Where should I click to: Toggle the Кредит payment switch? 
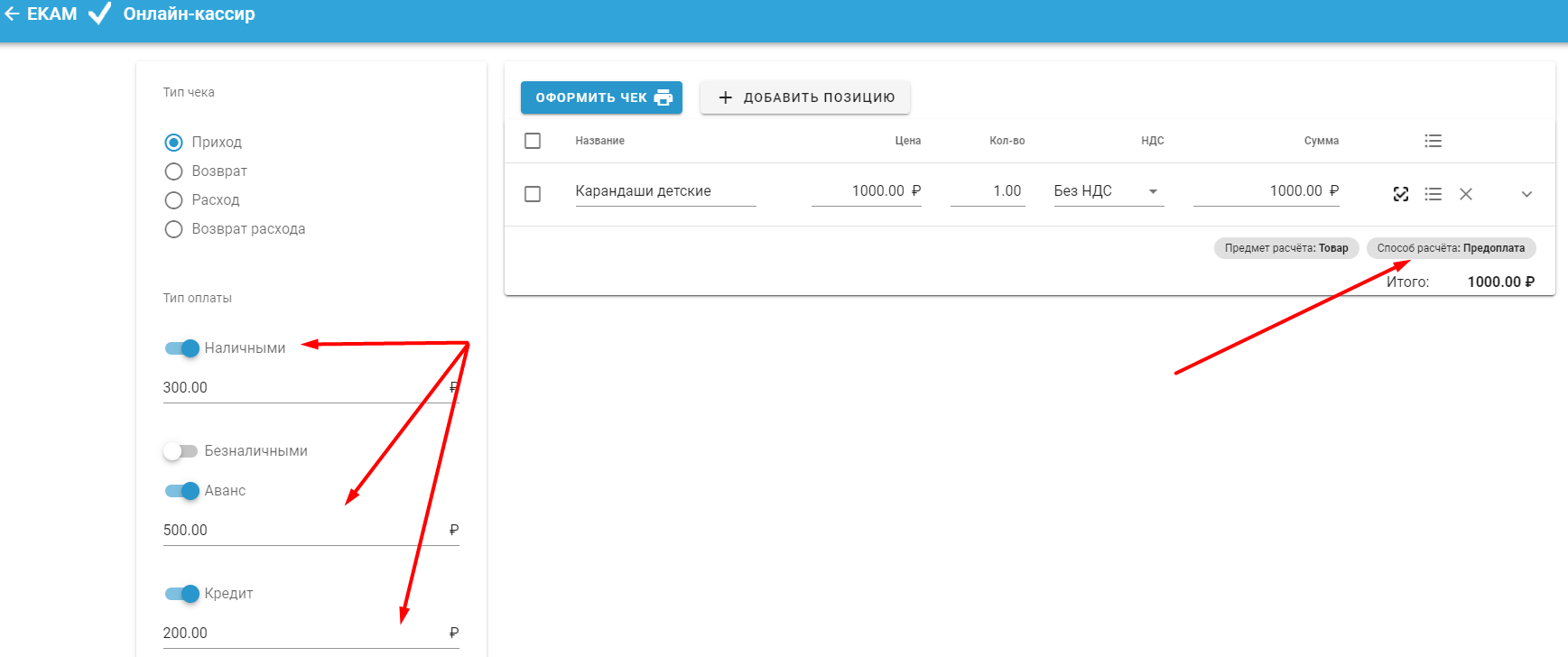[181, 594]
